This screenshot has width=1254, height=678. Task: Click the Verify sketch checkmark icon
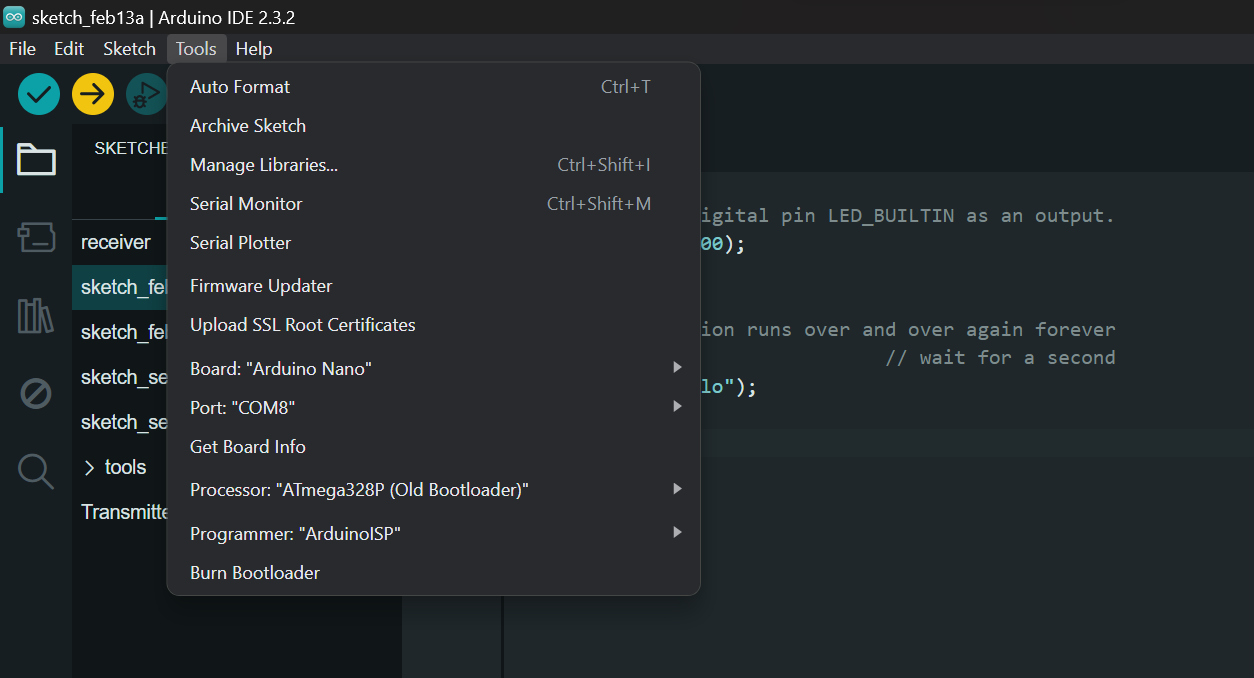pyautogui.click(x=37, y=93)
